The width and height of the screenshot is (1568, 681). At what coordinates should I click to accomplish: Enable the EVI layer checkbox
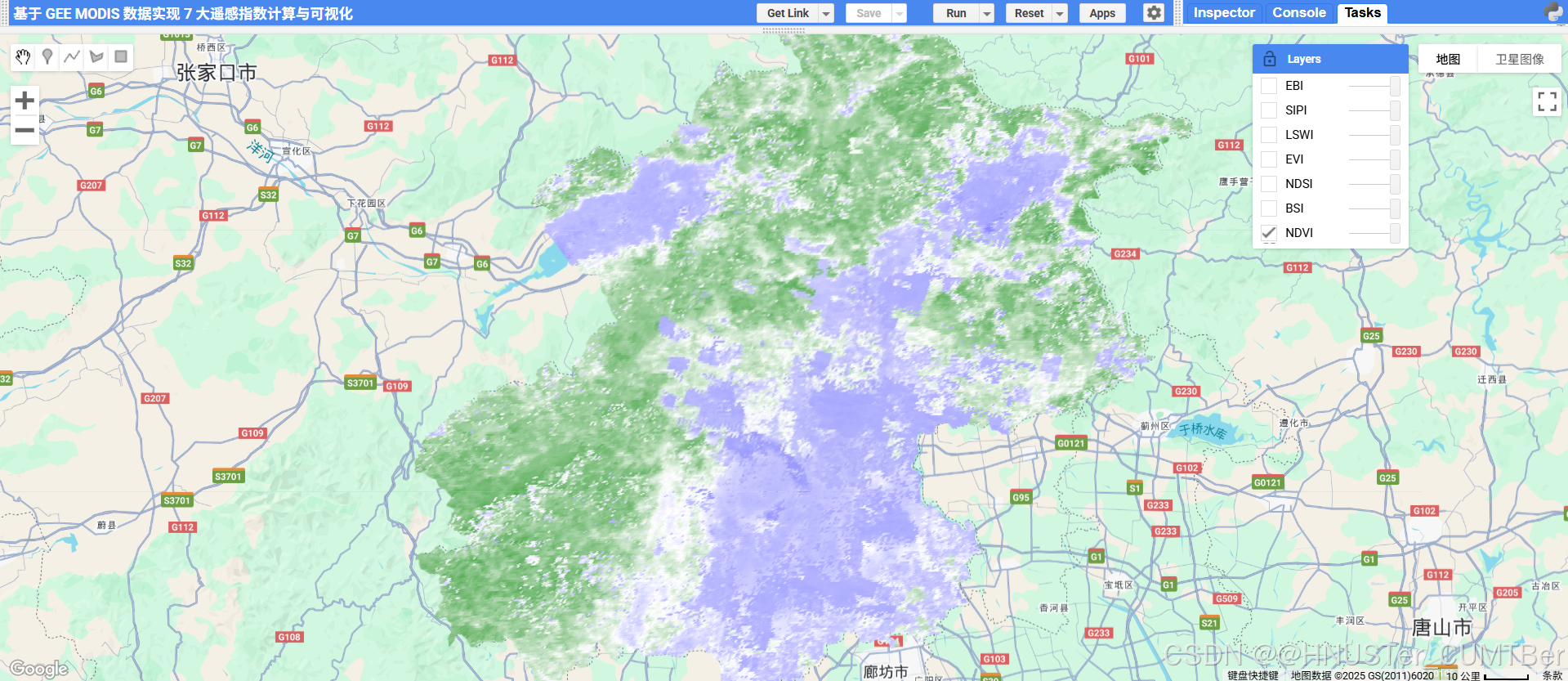click(x=1269, y=159)
